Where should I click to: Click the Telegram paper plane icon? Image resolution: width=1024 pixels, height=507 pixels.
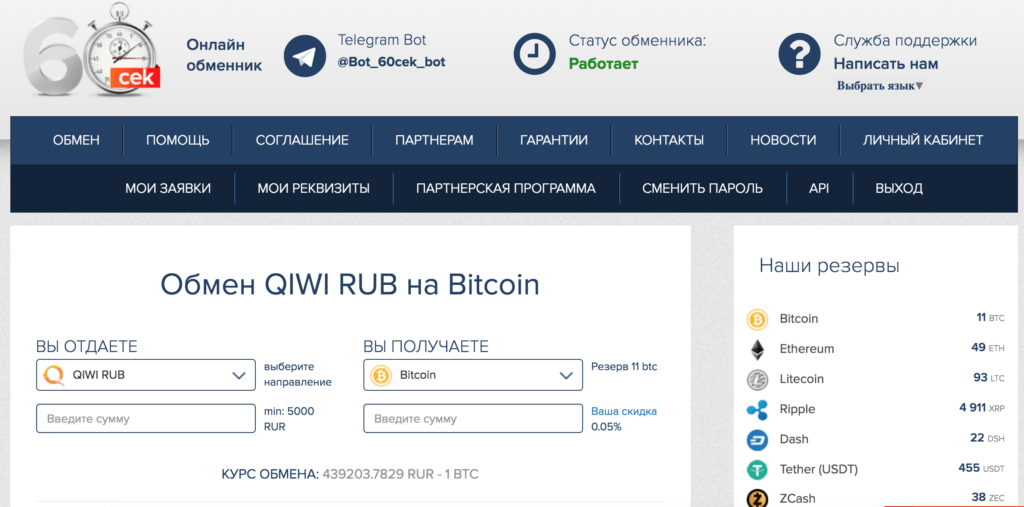pyautogui.click(x=305, y=55)
